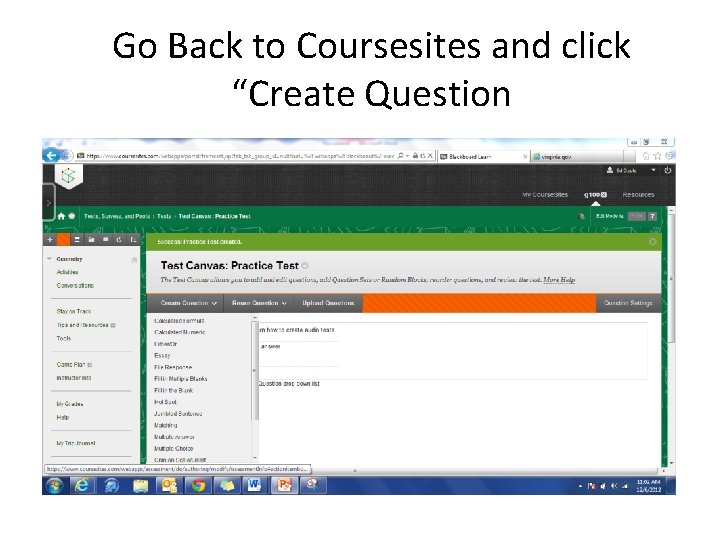Click the browser back arrow button
Viewport: 720px width, 540px height.
51,156
